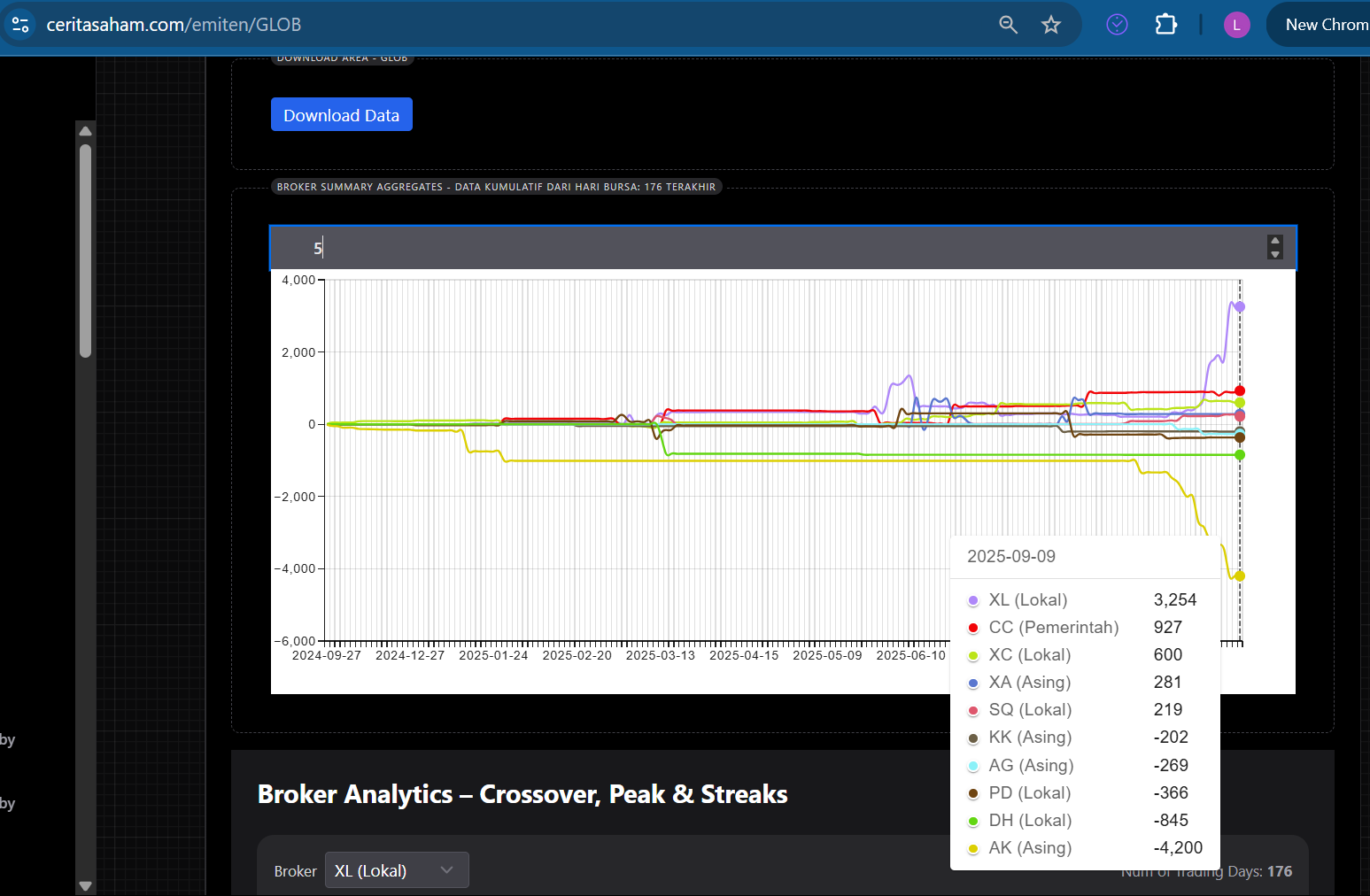Click the zoom magnifier icon in address bar
The width and height of the screenshot is (1370, 896).
1008,25
